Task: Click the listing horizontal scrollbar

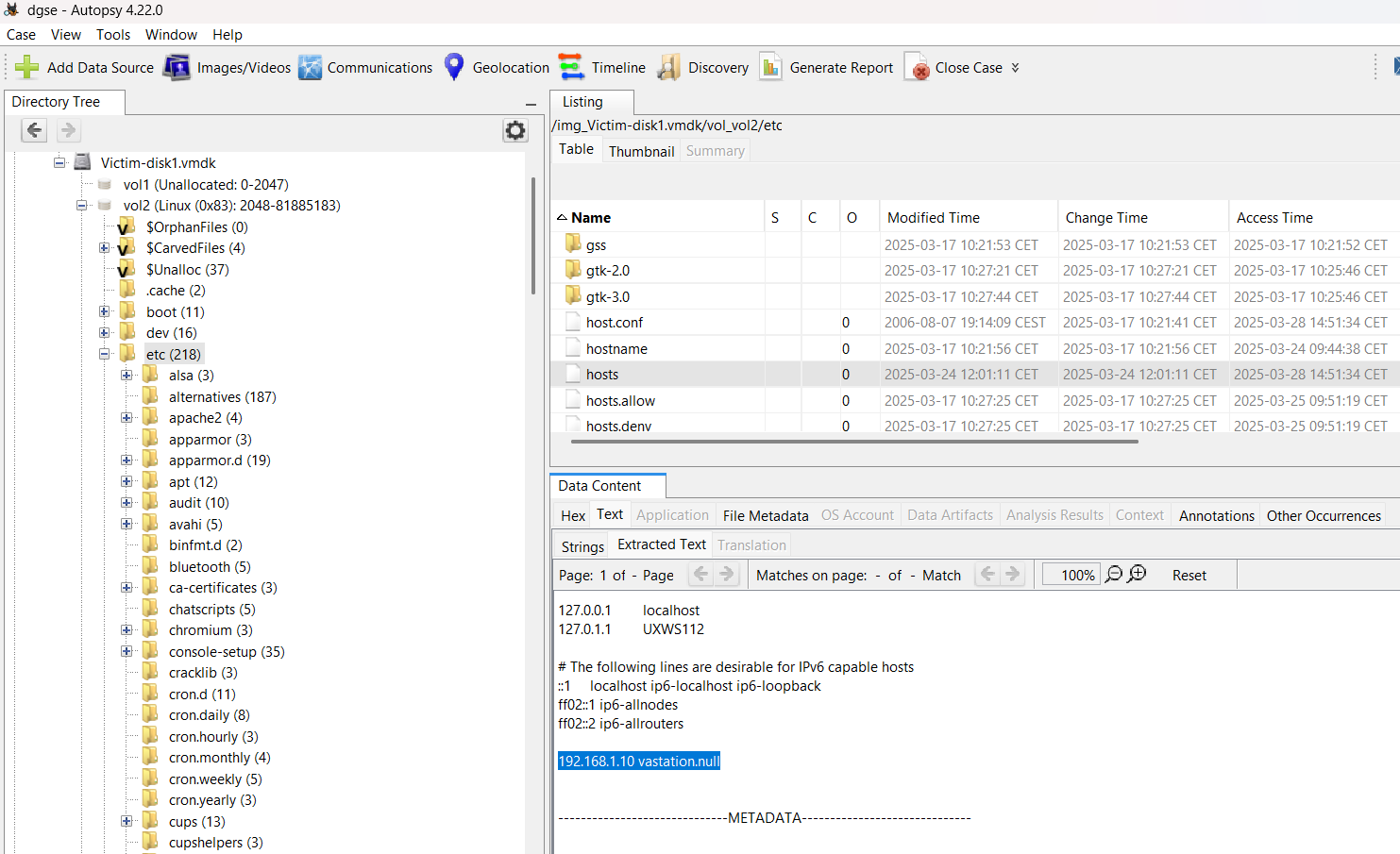Action: (854, 441)
